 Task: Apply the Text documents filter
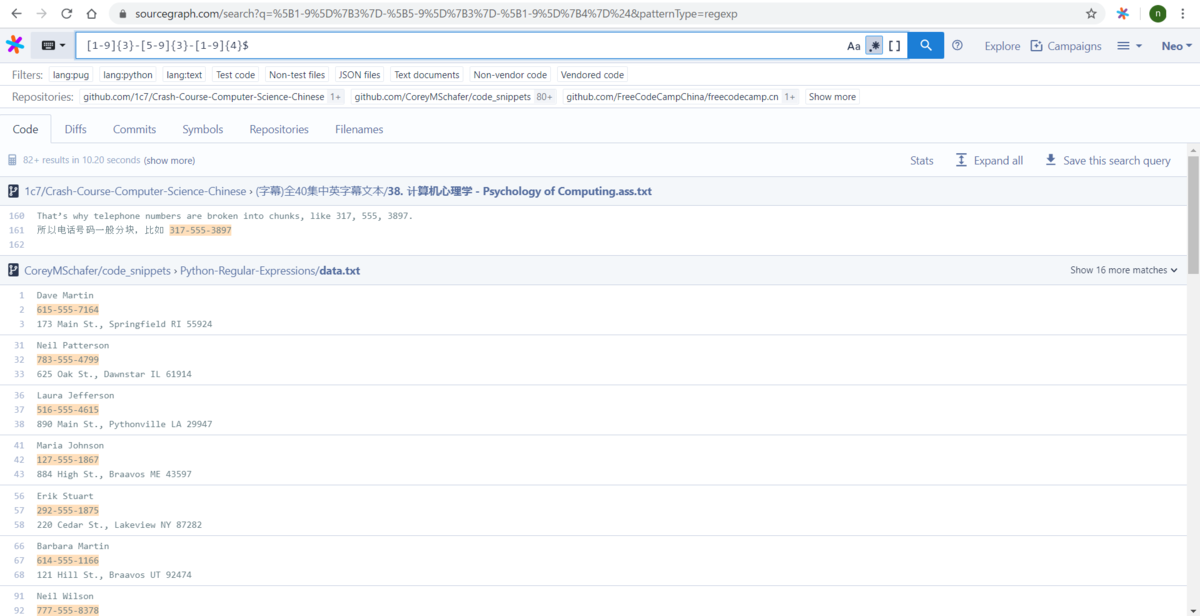427,75
